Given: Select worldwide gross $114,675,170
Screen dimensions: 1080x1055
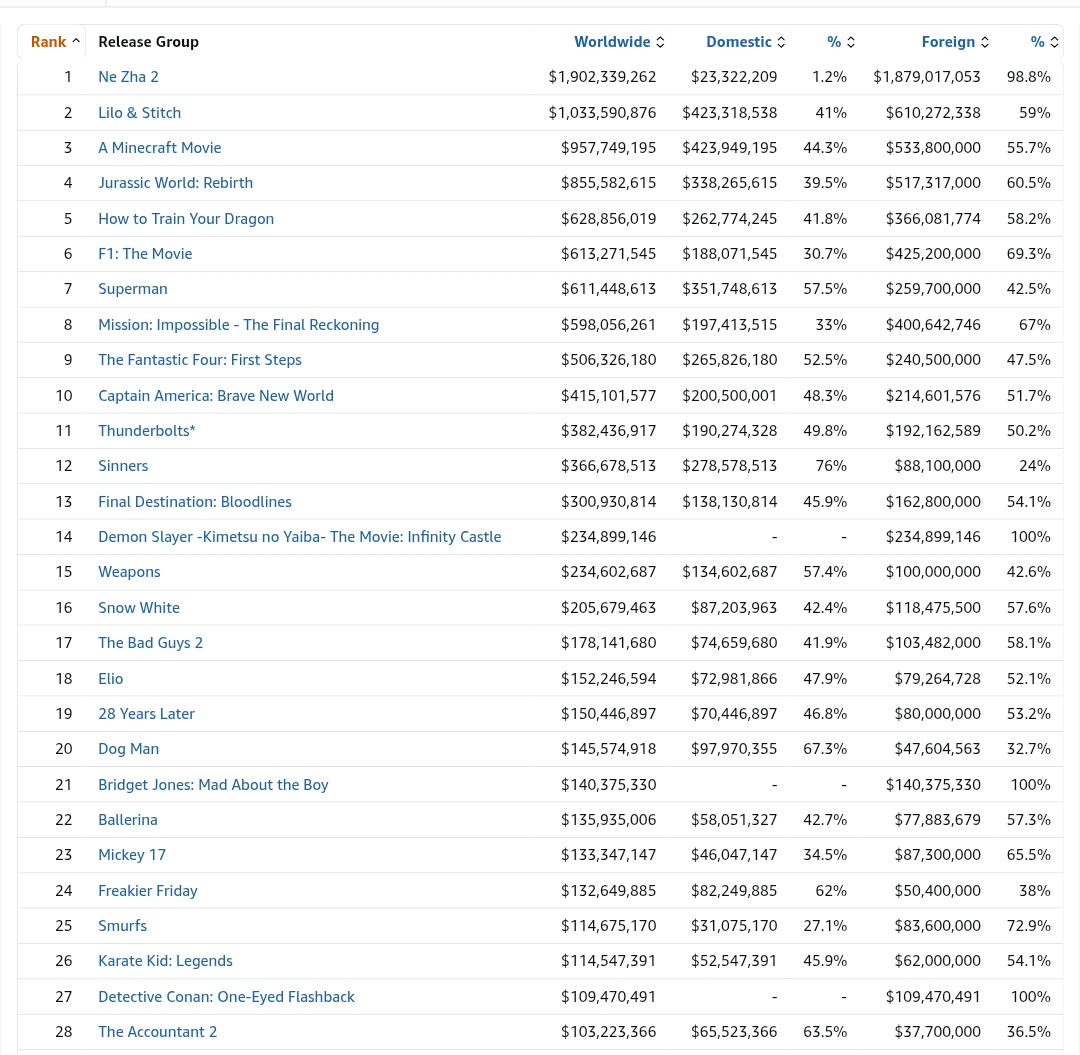Looking at the screenshot, I should pyautogui.click(x=608, y=926).
